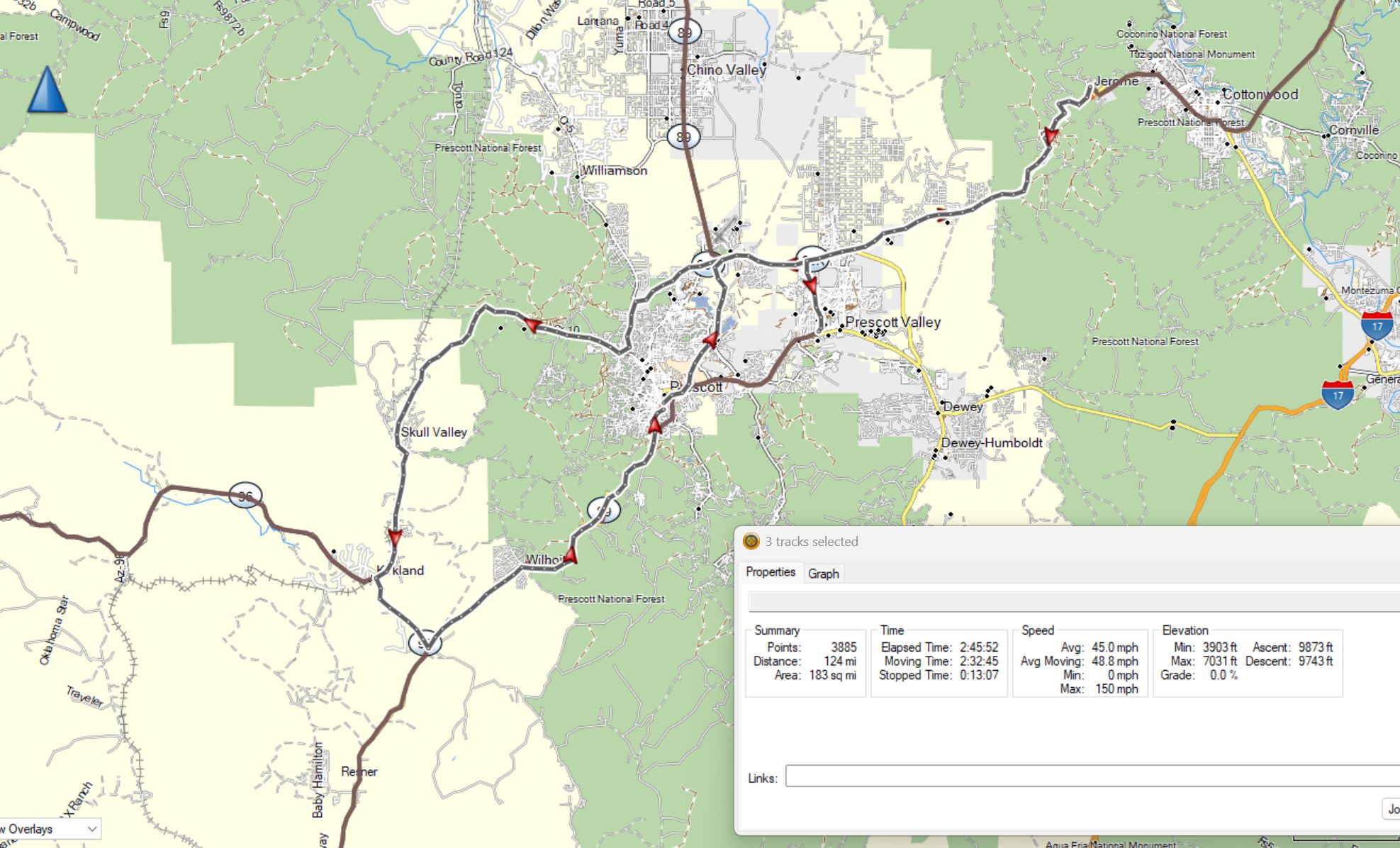This screenshot has width=1400, height=848.
Task: Click the Dewey-Humboldt town label
Action: (991, 443)
